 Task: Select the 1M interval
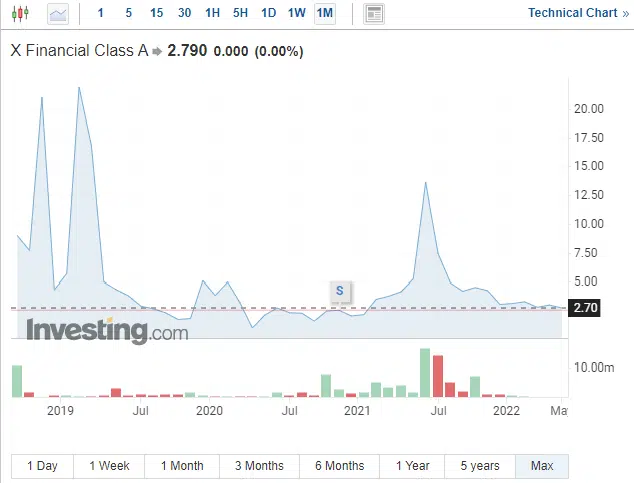(325, 13)
